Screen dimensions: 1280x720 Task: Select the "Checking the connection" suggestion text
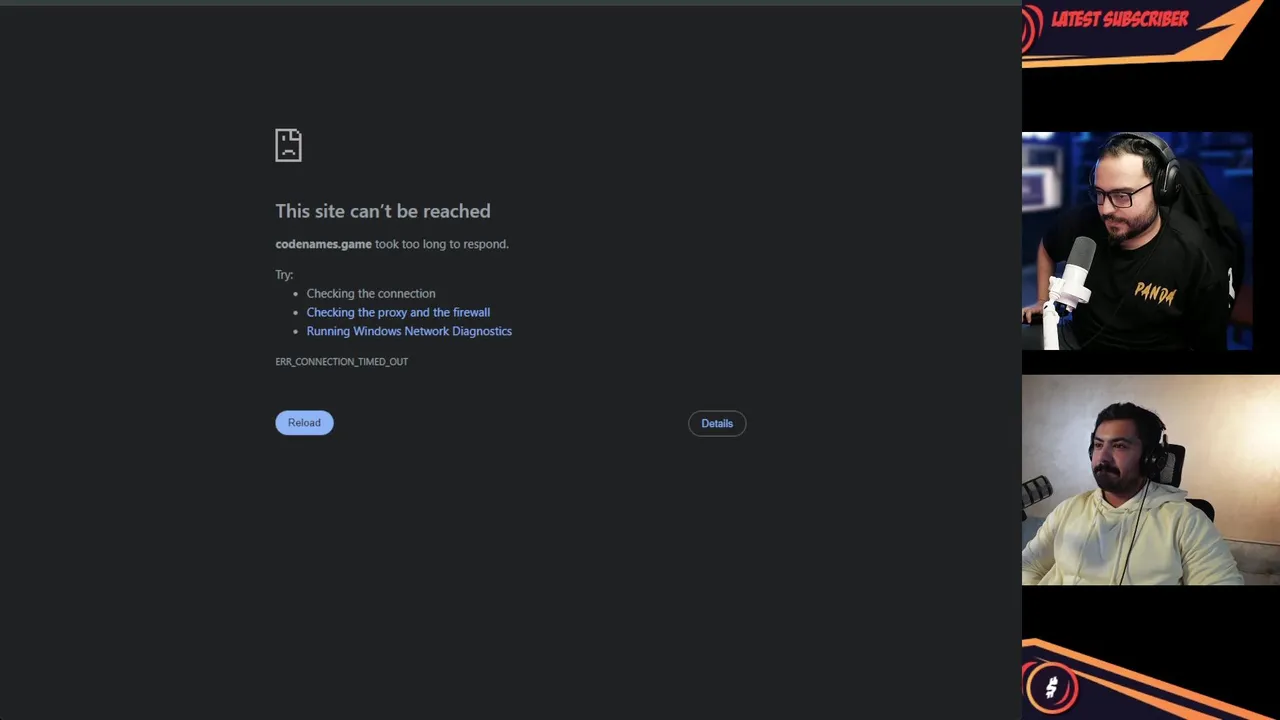tap(371, 294)
